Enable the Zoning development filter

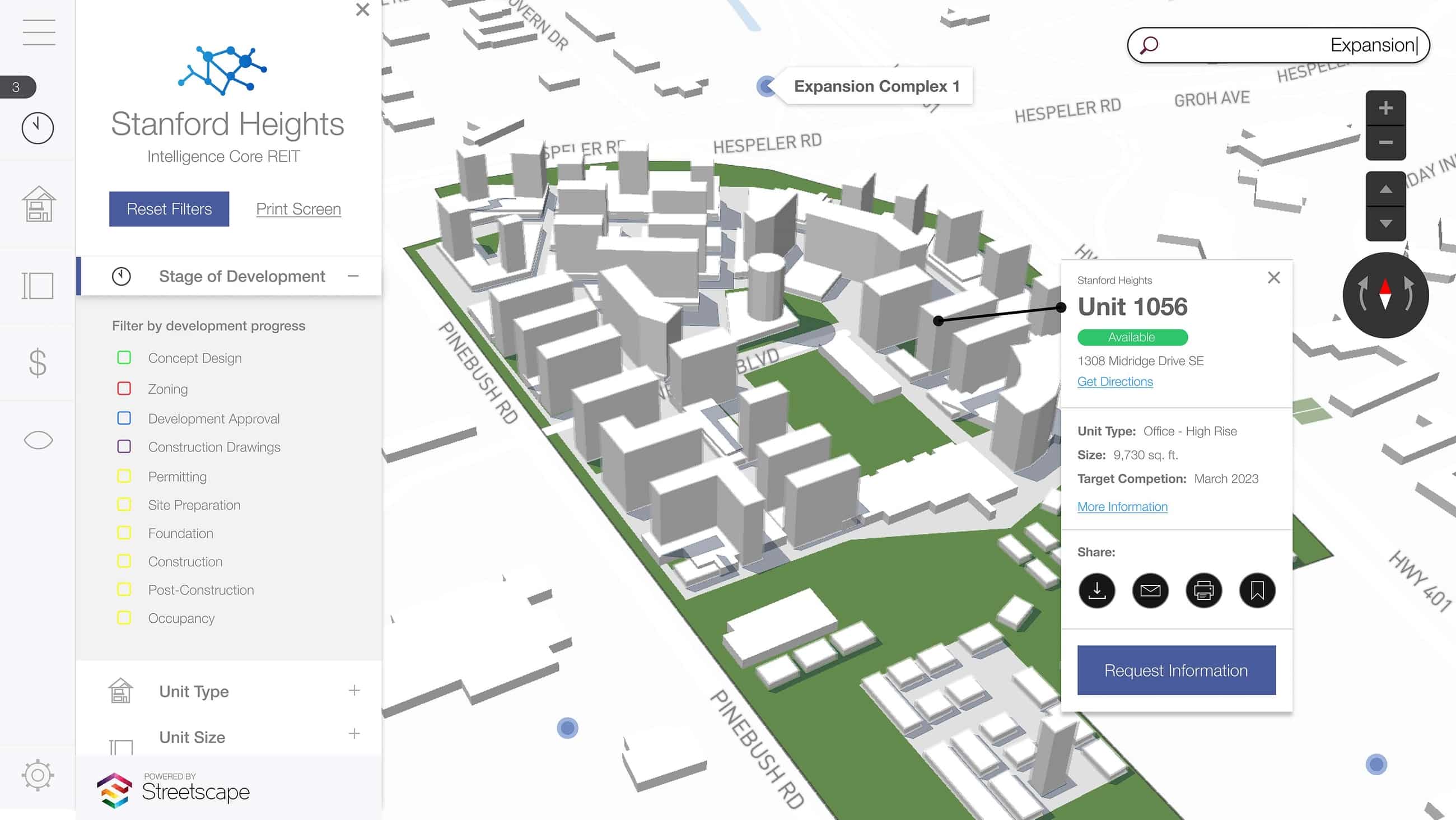[x=124, y=389]
